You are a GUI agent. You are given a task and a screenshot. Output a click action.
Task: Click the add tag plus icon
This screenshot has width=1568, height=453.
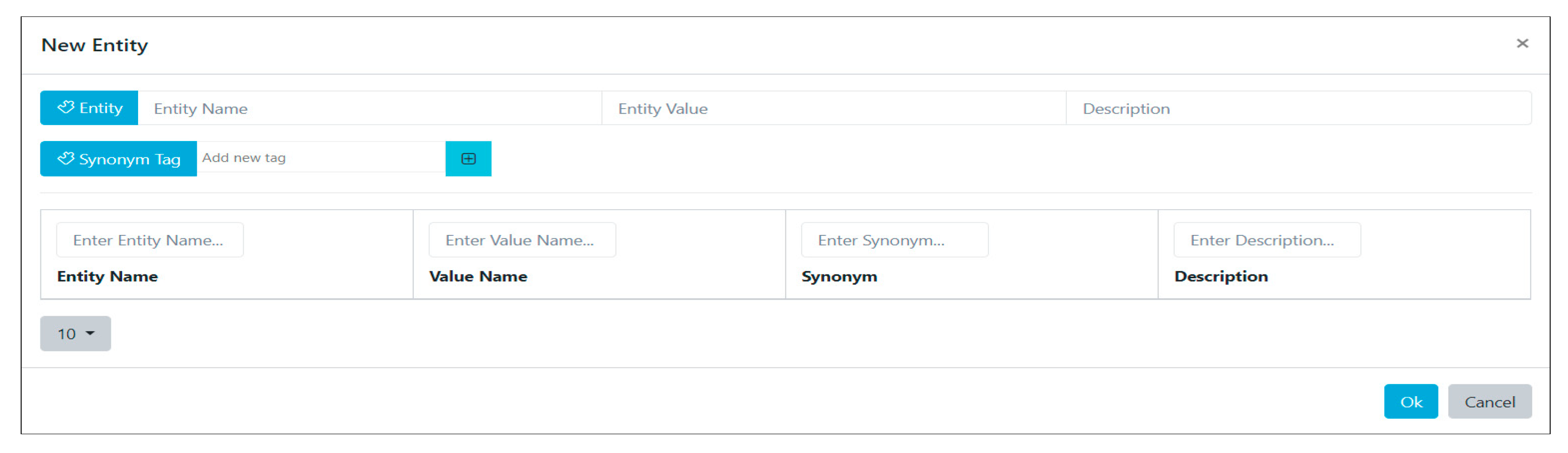[468, 159]
